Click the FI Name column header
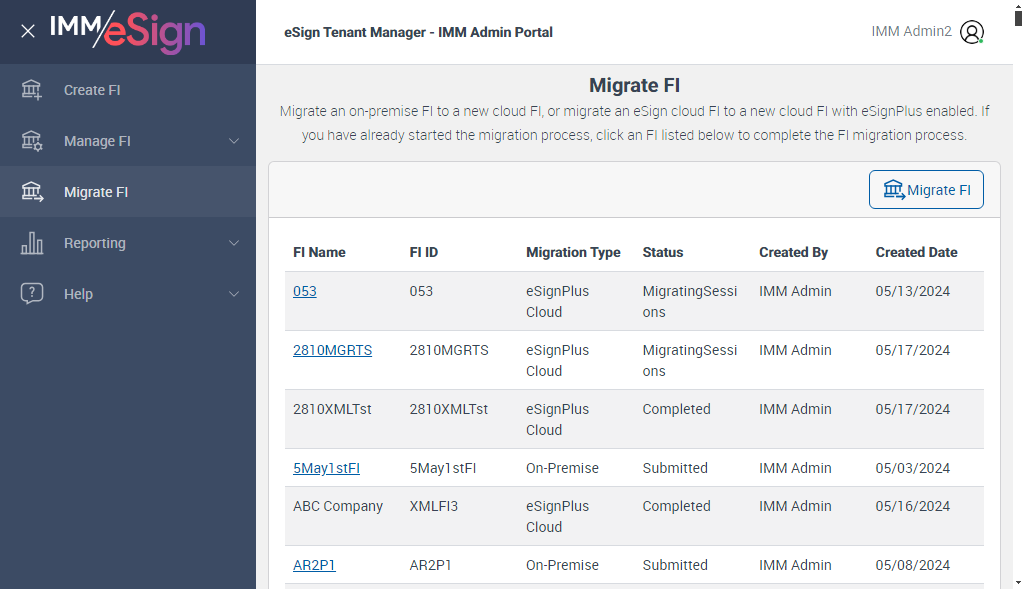Viewport: 1024px width, 589px height. pyautogui.click(x=319, y=252)
